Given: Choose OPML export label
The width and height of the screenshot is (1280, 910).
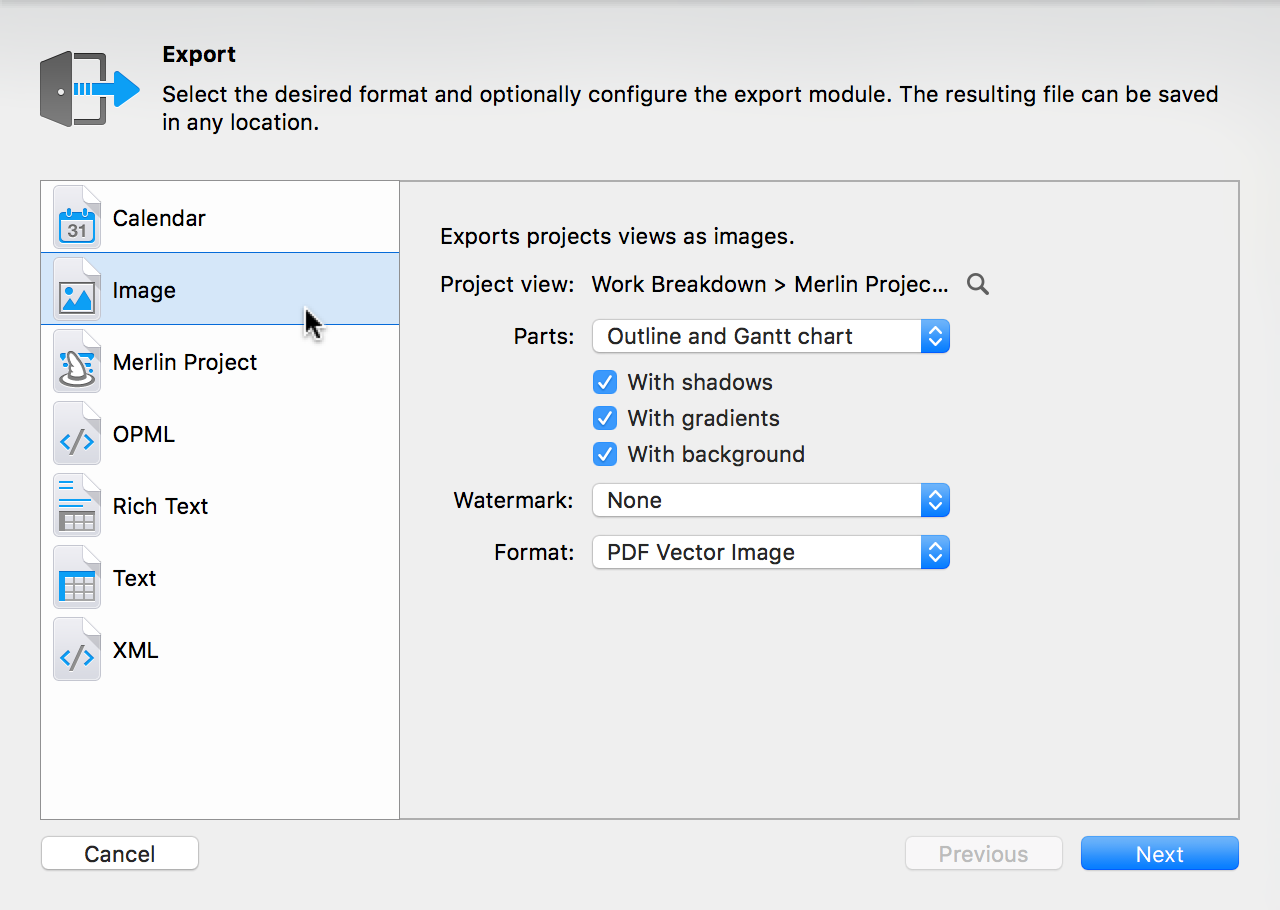Looking at the screenshot, I should click(144, 434).
